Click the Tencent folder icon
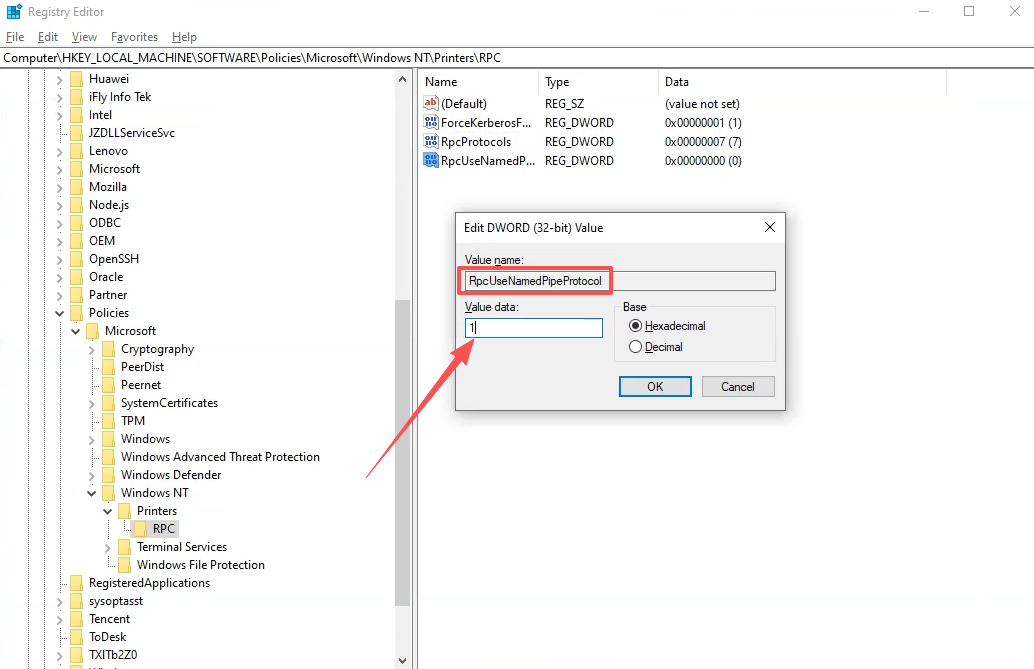 [x=76, y=619]
